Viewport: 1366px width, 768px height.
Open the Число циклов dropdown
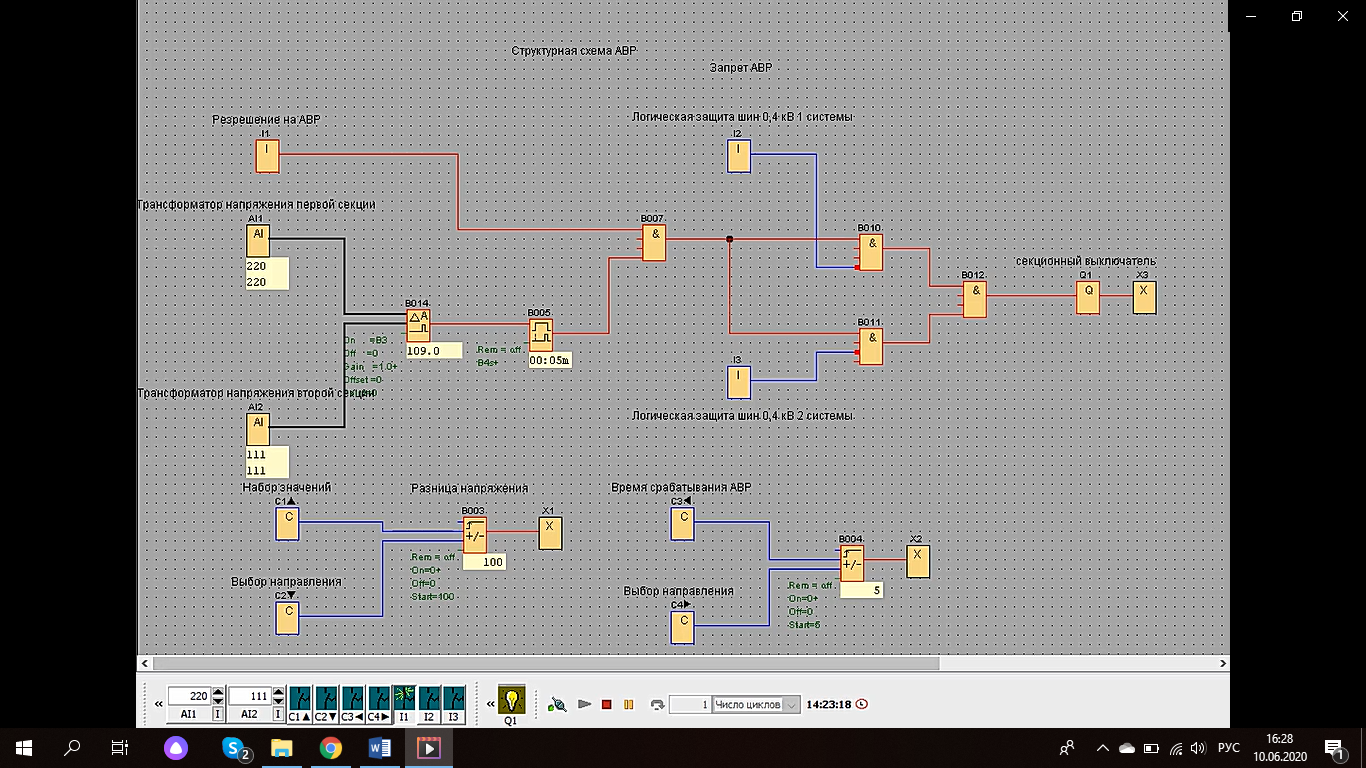coord(793,705)
